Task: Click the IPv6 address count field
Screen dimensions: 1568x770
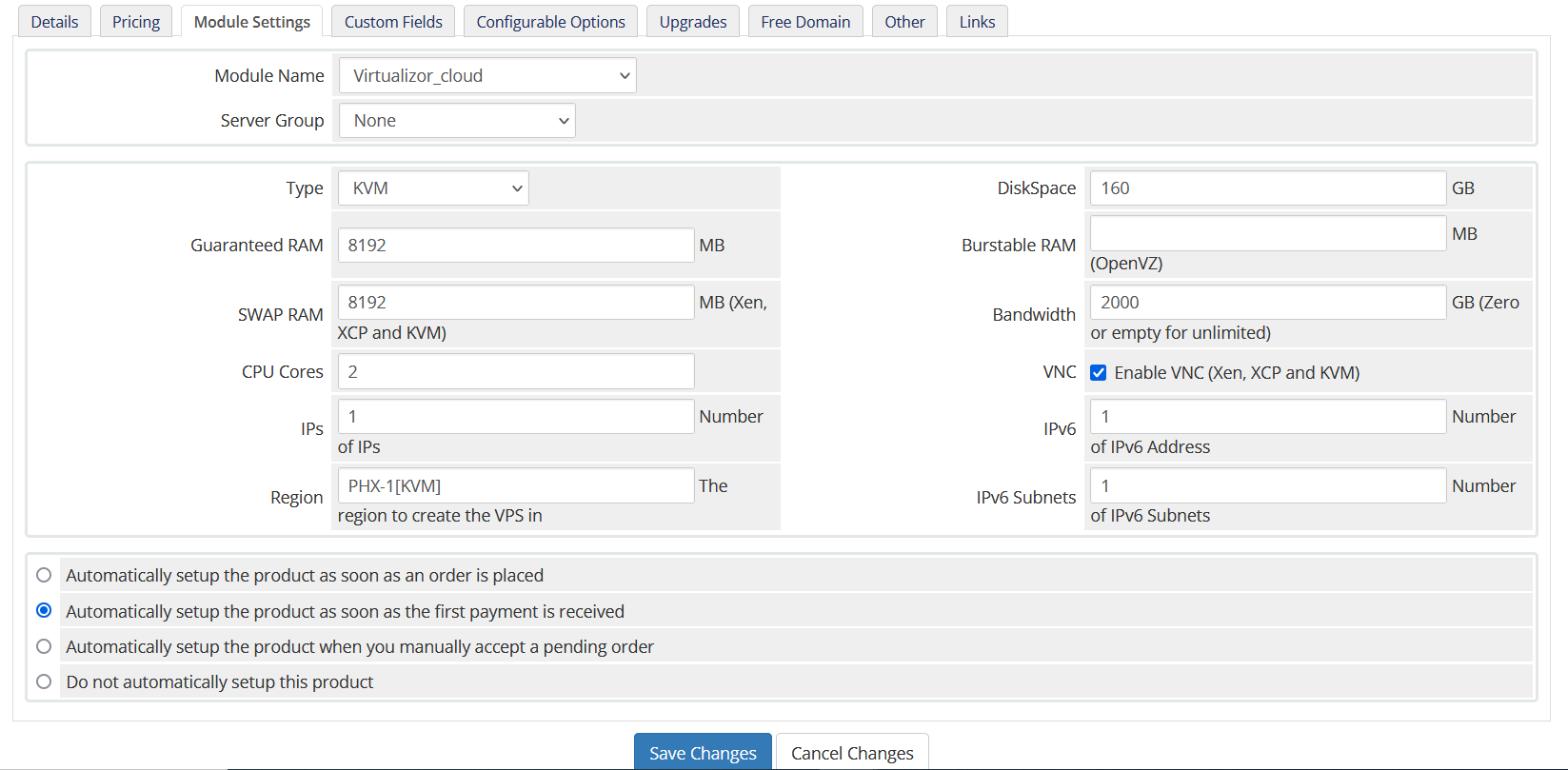Action: [1268, 416]
